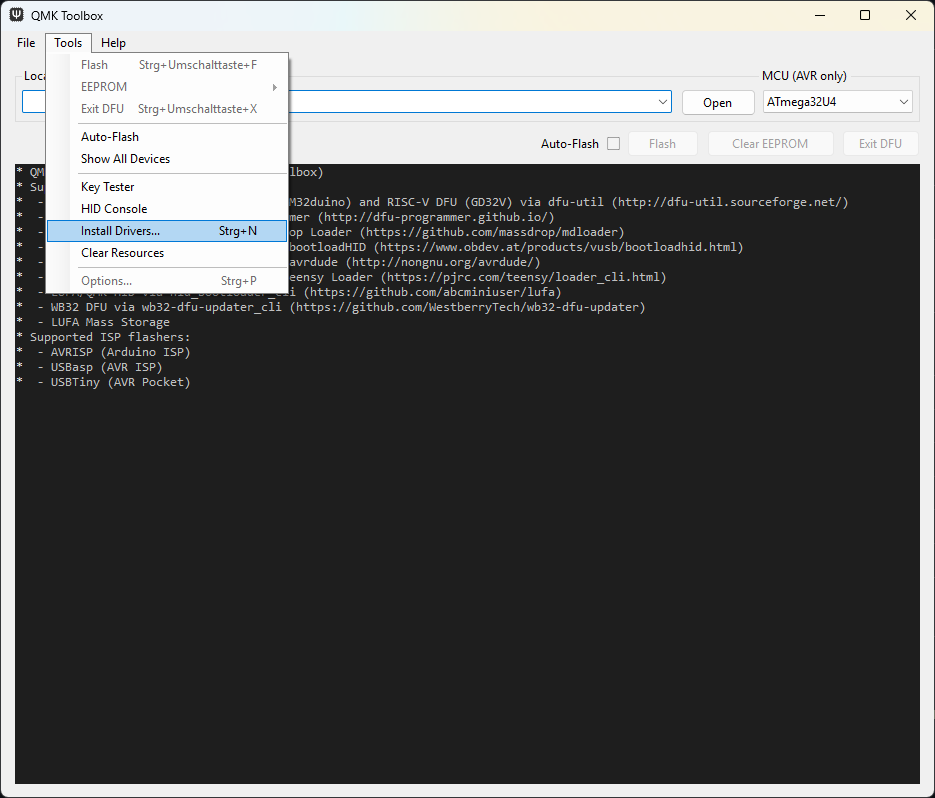
Task: Click the dfu-util sourceforge URL text
Action: [729, 202]
